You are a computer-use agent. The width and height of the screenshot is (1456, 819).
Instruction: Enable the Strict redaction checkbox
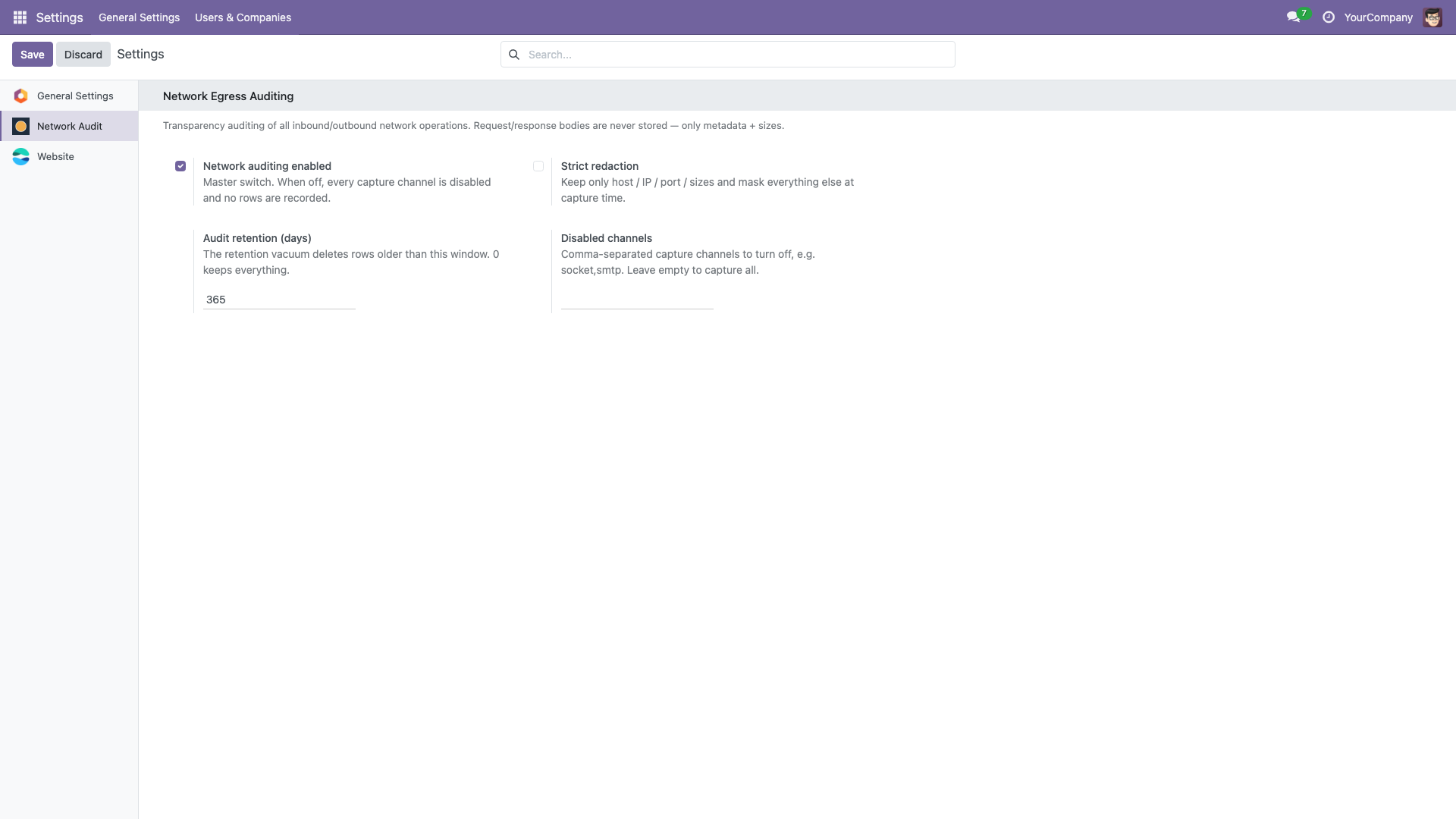[538, 166]
